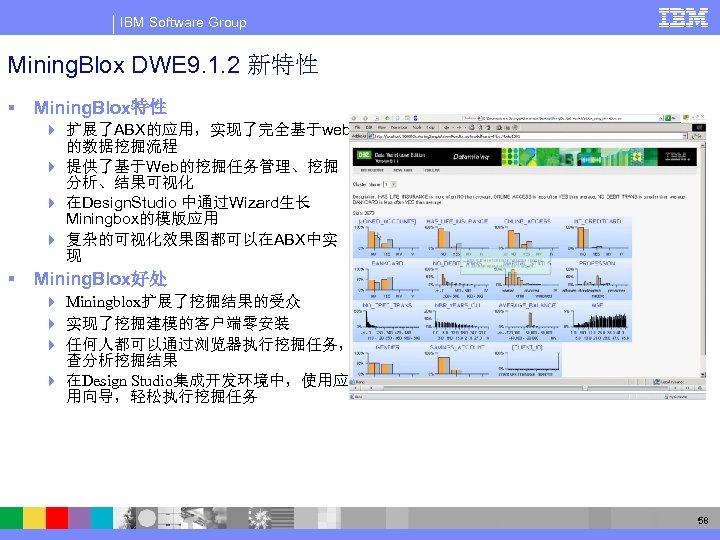
Task: Click slide page number 58
Action: (x=703, y=520)
